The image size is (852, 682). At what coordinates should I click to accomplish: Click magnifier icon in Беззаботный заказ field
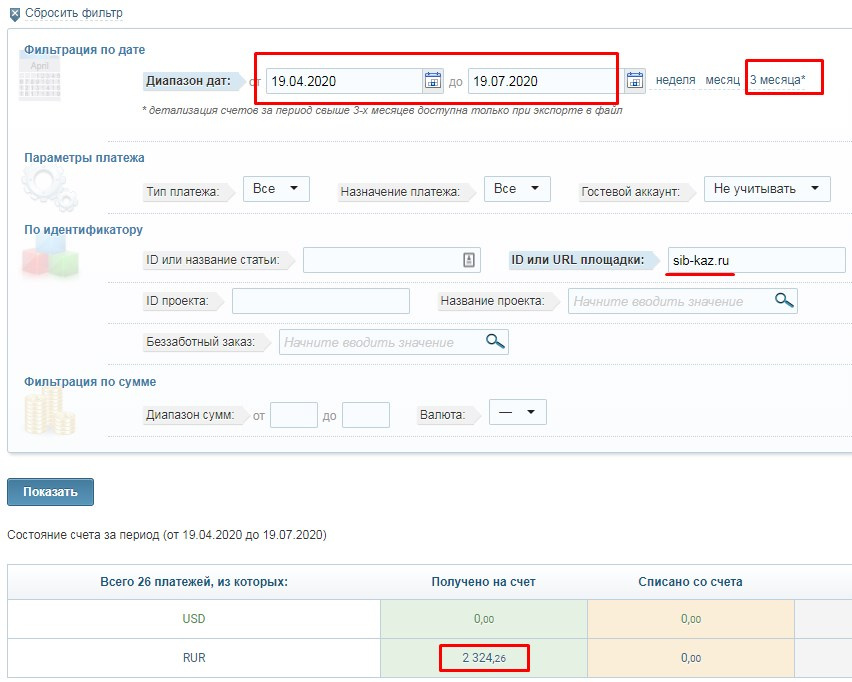(x=495, y=341)
